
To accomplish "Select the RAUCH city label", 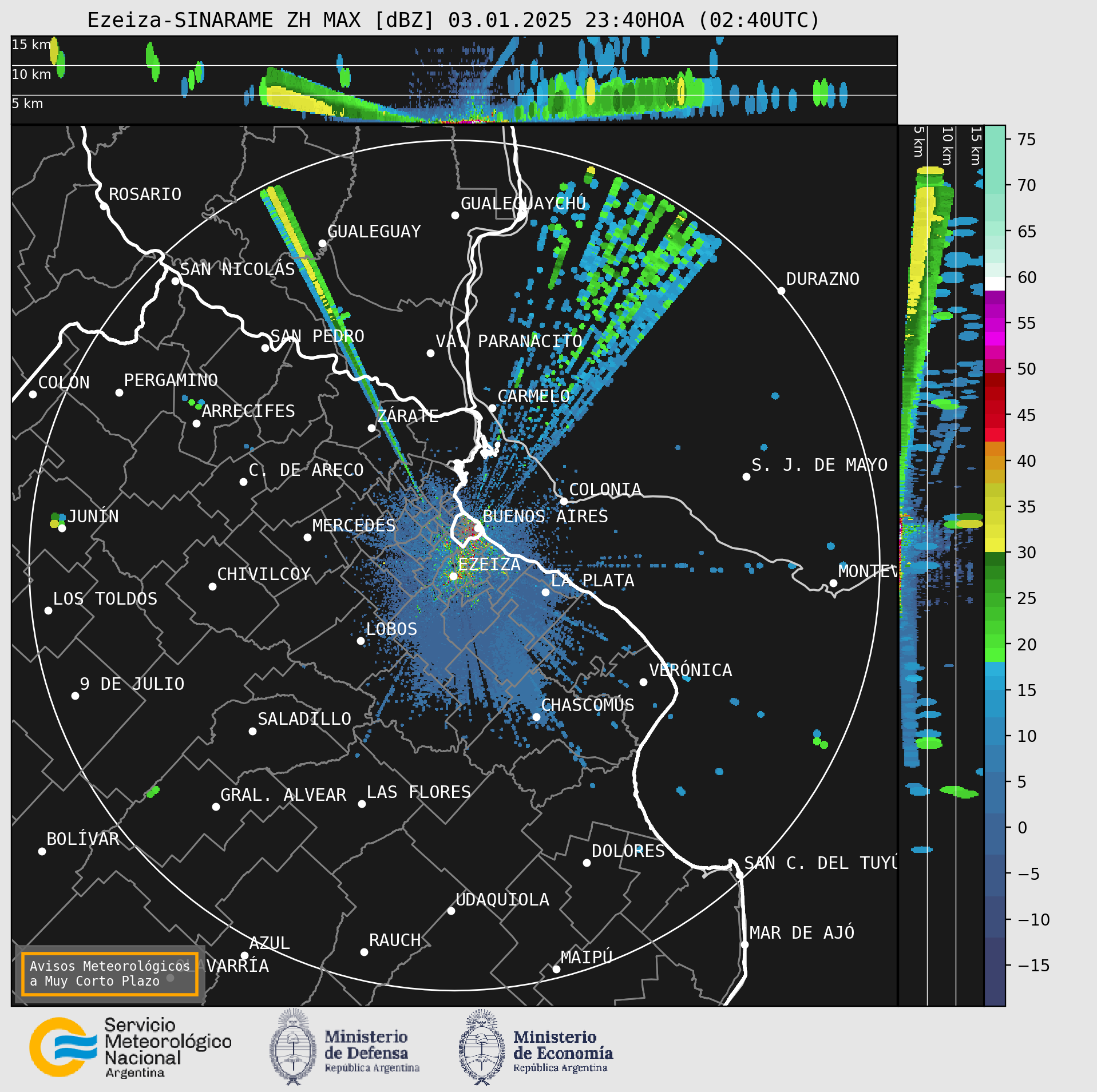I will 394,940.
